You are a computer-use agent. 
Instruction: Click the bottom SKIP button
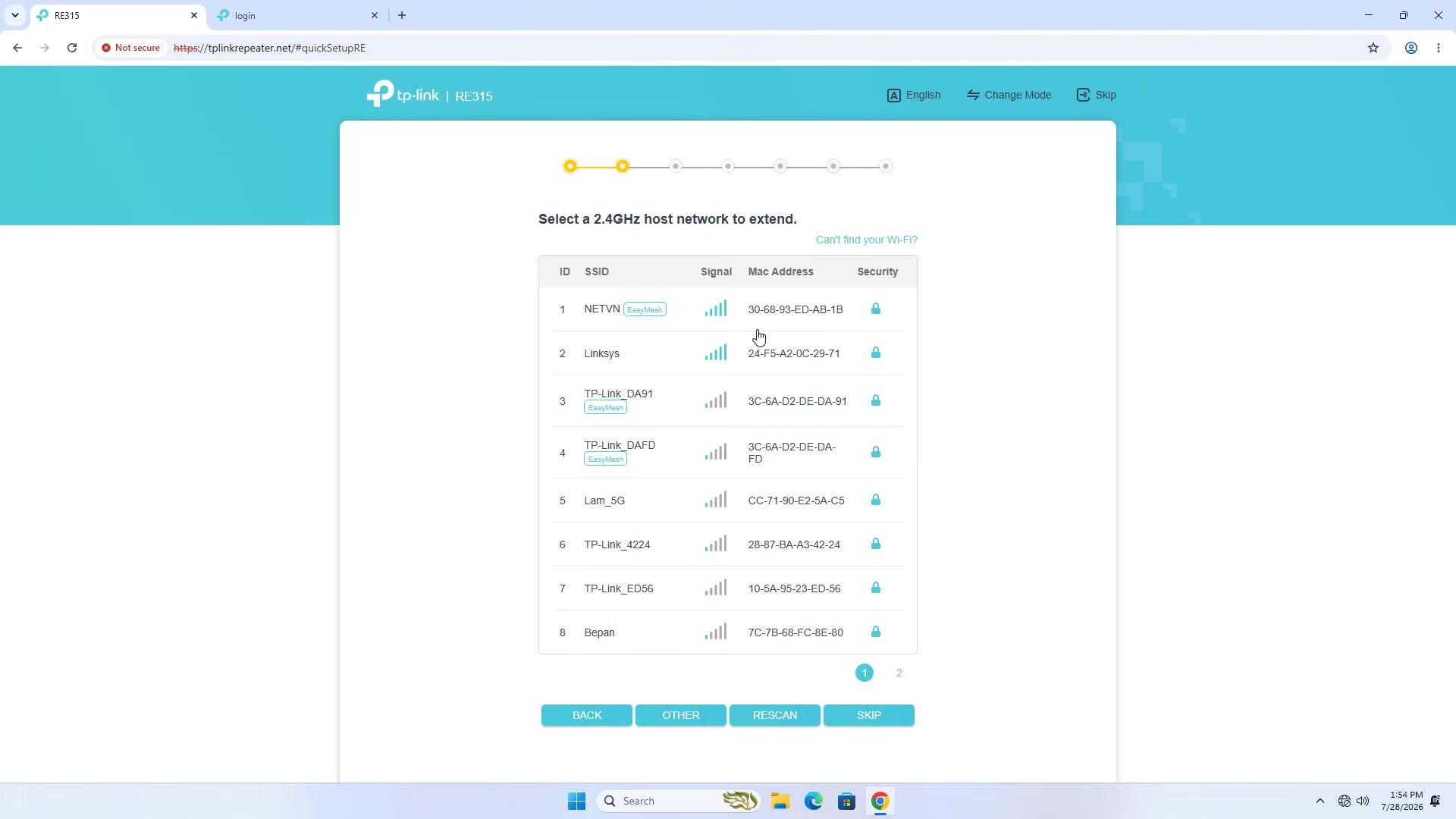(x=869, y=715)
